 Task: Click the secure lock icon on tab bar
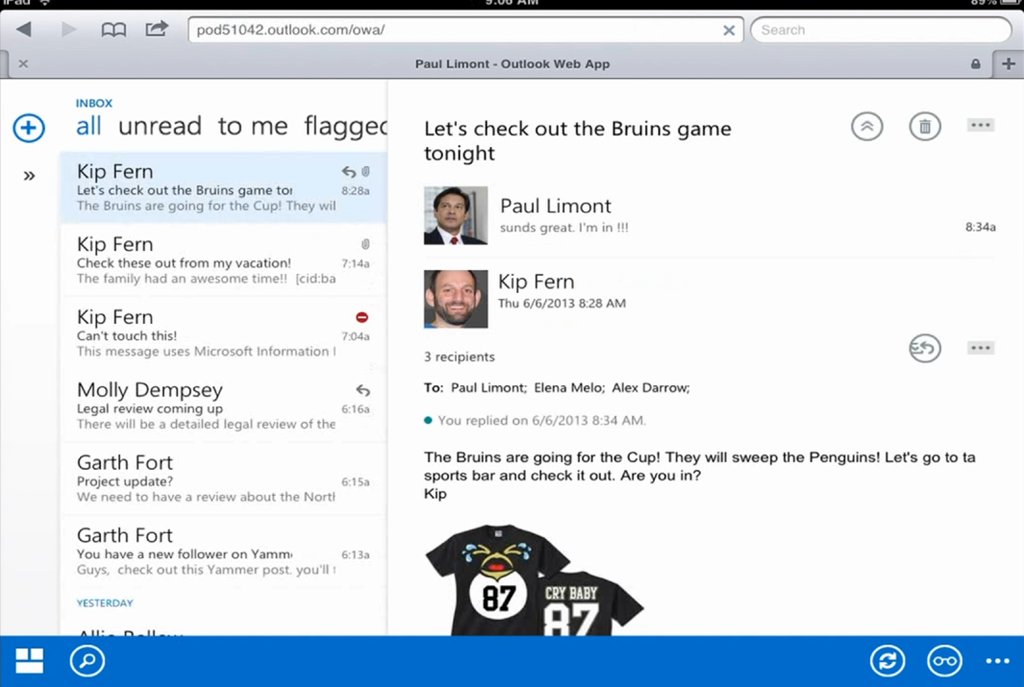coord(975,64)
